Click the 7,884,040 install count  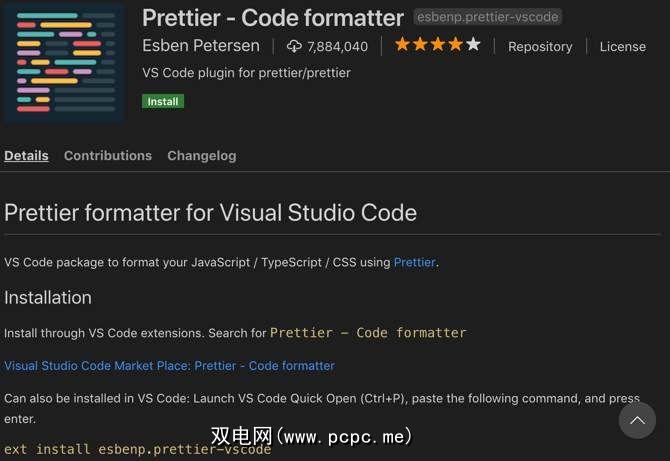[x=338, y=47]
